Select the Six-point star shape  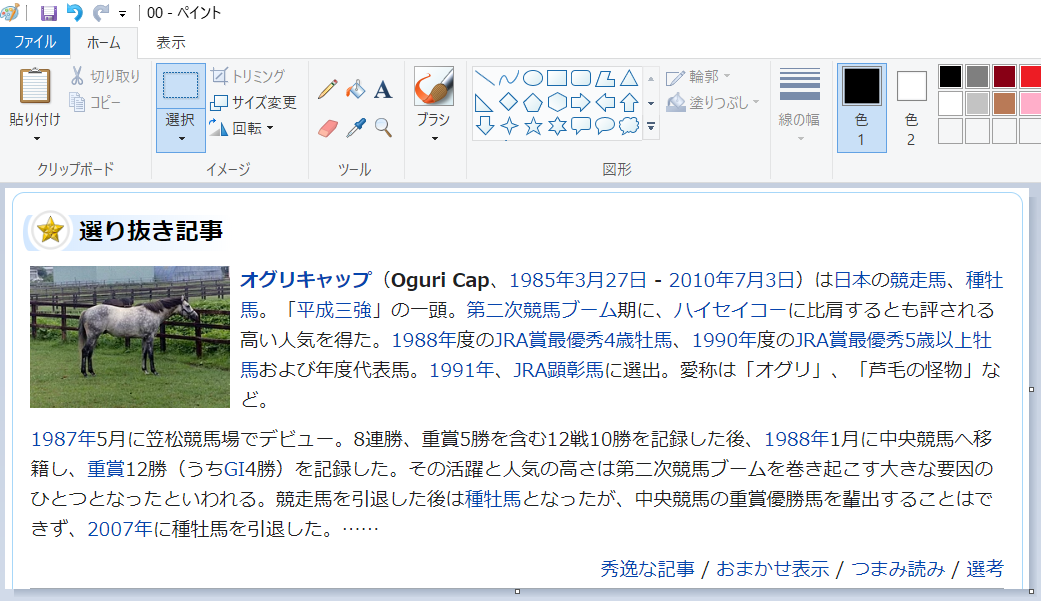(x=556, y=126)
